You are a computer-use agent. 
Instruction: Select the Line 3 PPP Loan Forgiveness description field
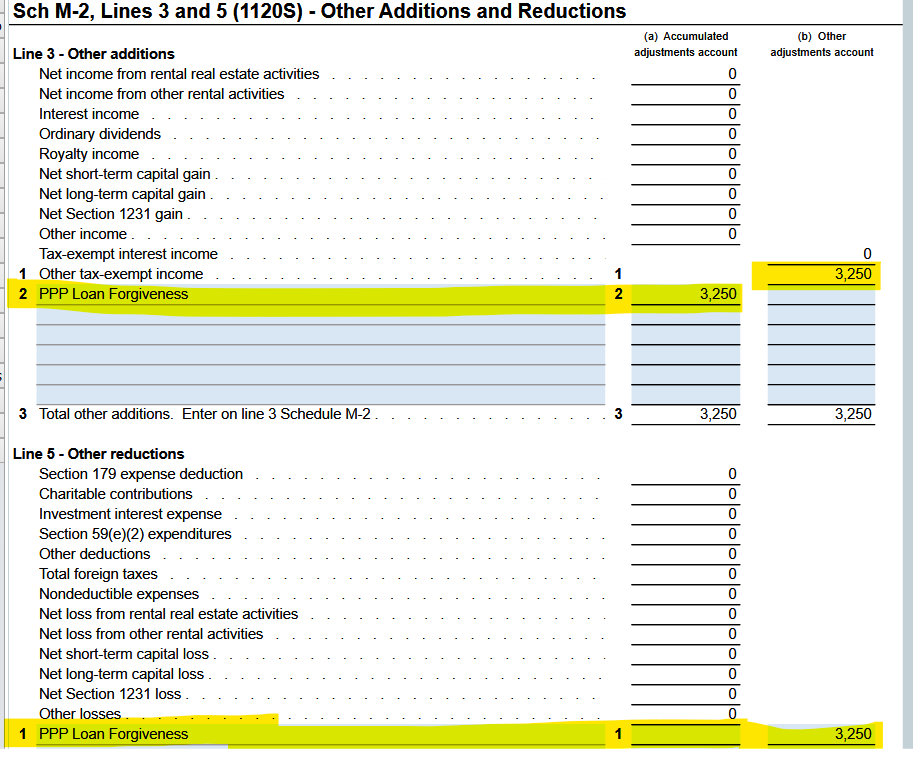[321, 295]
